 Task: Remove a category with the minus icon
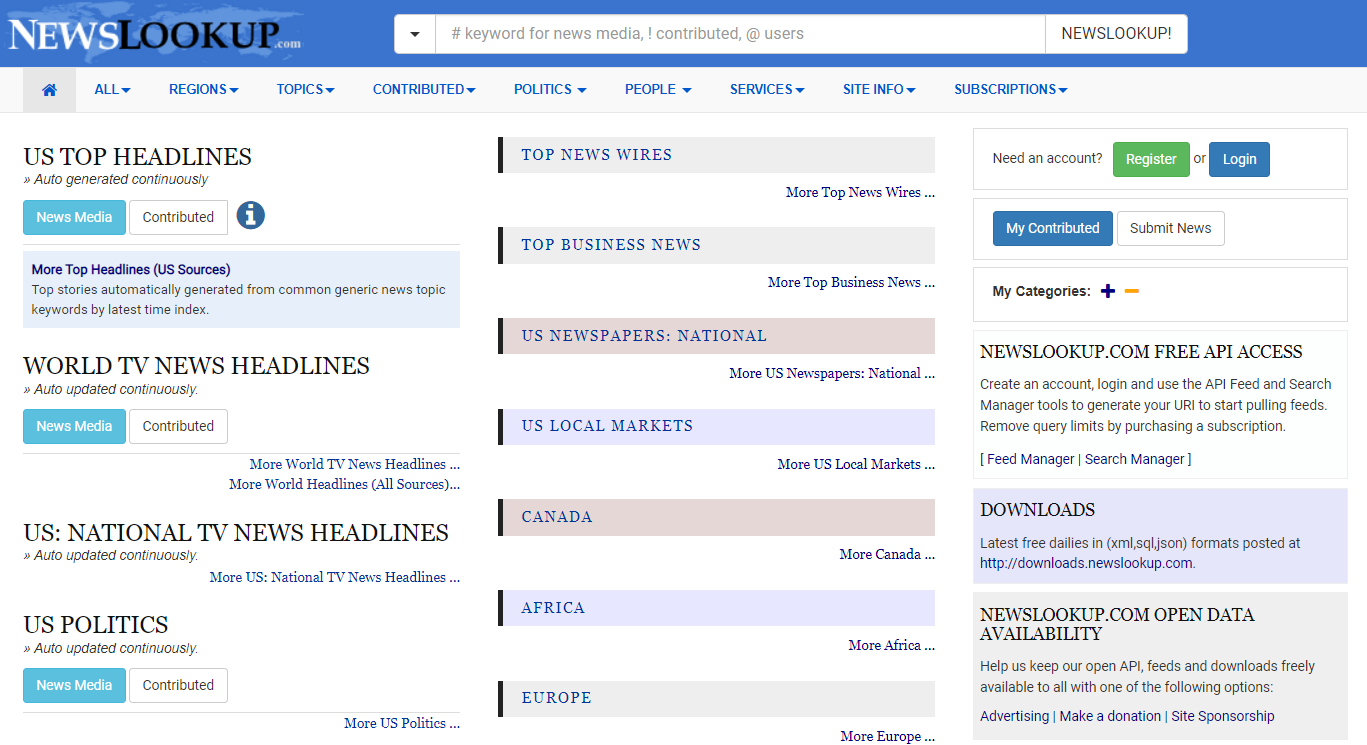click(x=1132, y=291)
